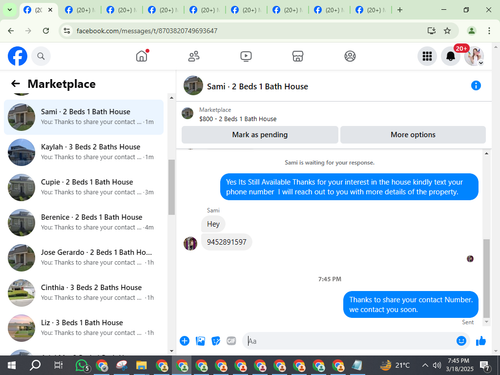This screenshot has width=500, height=375.
Task: Open the Facebook logo home link
Action: point(17,56)
